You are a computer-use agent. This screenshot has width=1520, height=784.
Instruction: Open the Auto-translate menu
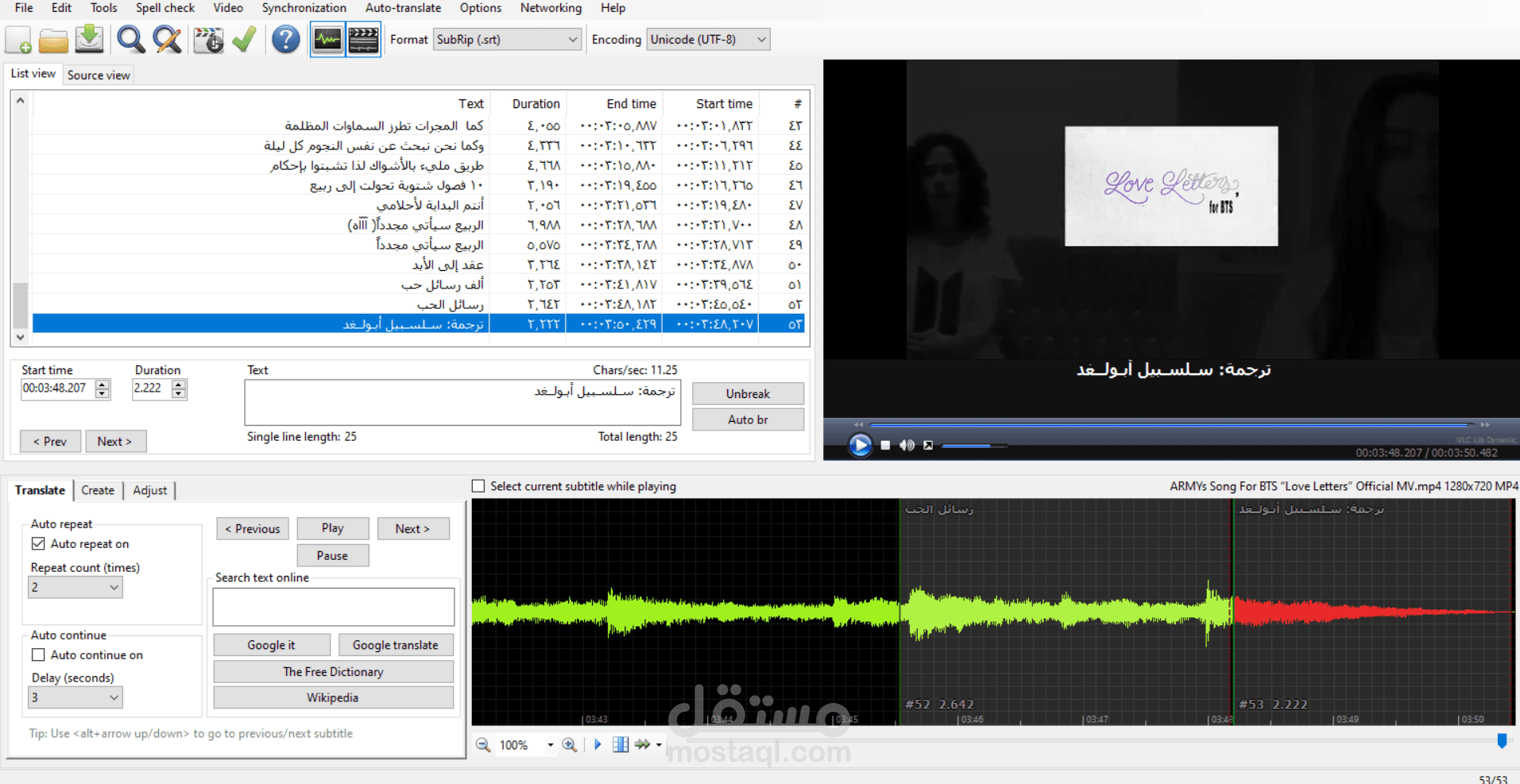(403, 8)
